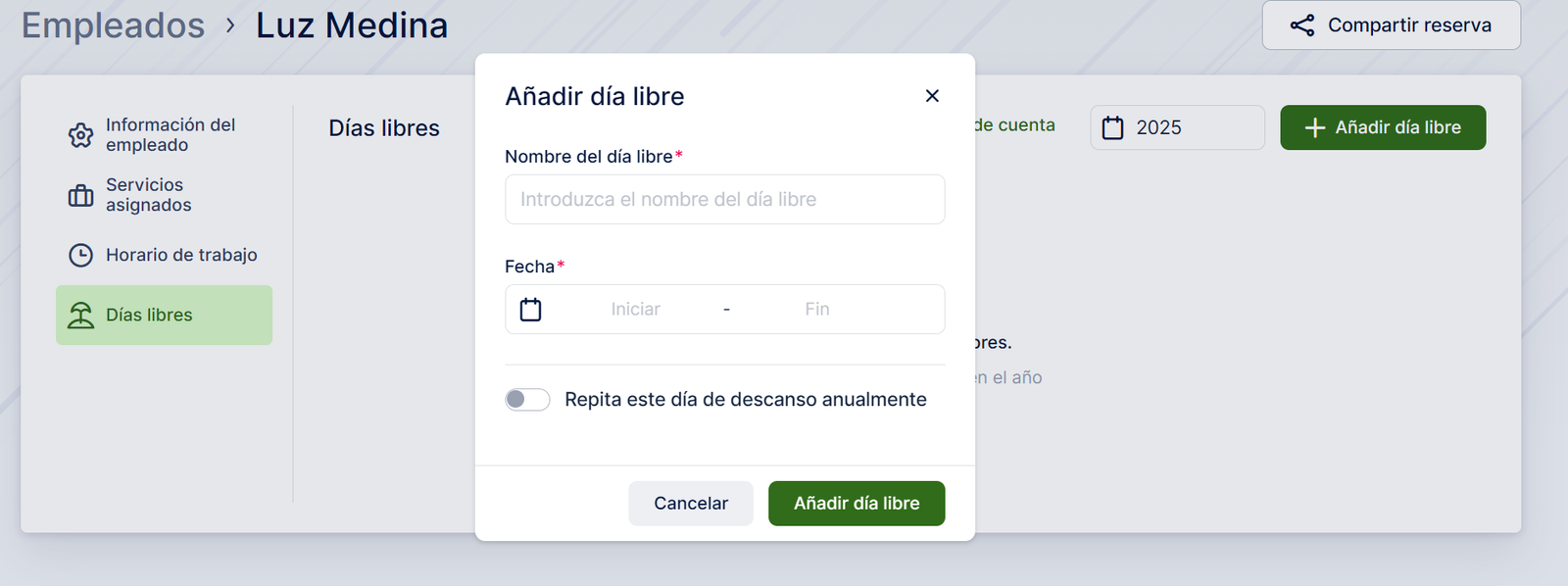
Task: Enable the annual repeat toggle
Action: pyautogui.click(x=527, y=400)
